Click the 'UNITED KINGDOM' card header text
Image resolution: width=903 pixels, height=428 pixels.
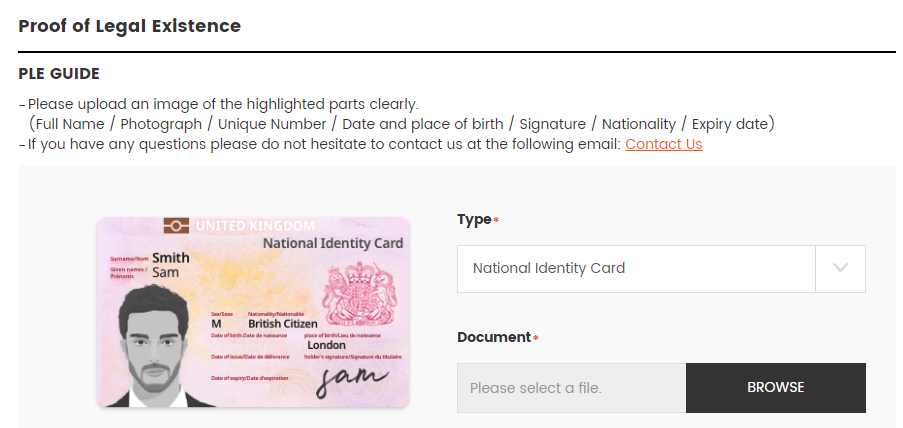point(255,226)
